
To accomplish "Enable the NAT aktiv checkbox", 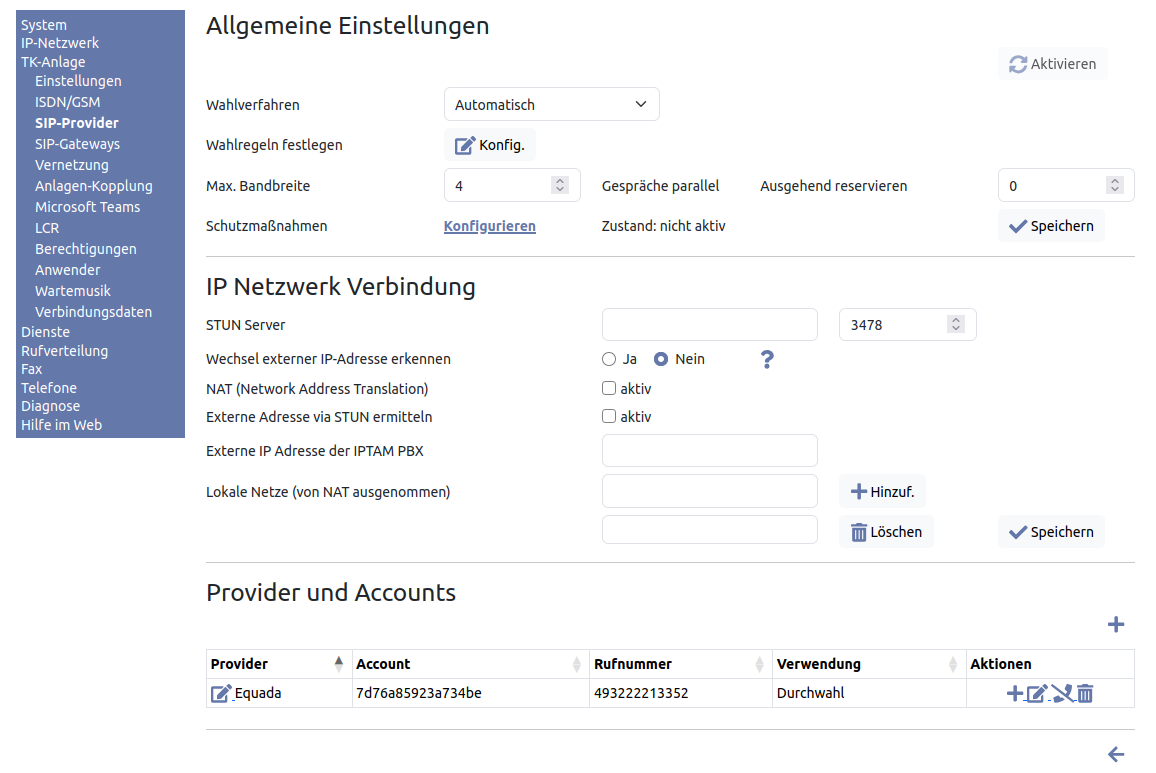I will 609,388.
